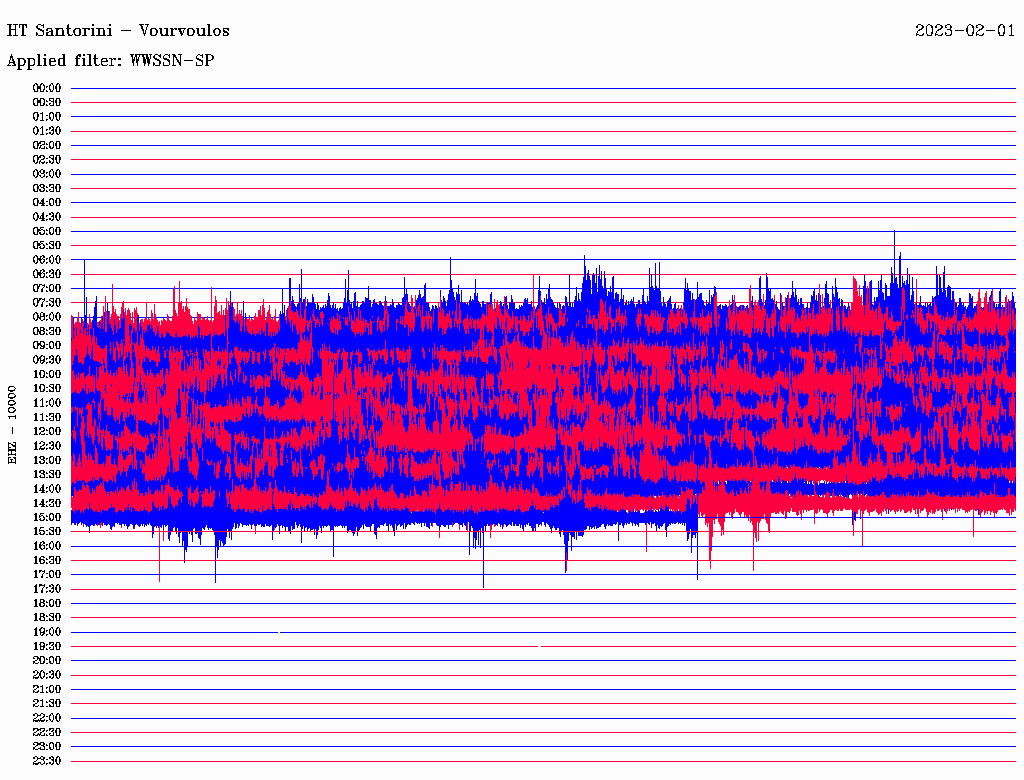Pick the 19:30 time label
Image resolution: width=1024 pixels, height=780 pixels.
point(47,646)
